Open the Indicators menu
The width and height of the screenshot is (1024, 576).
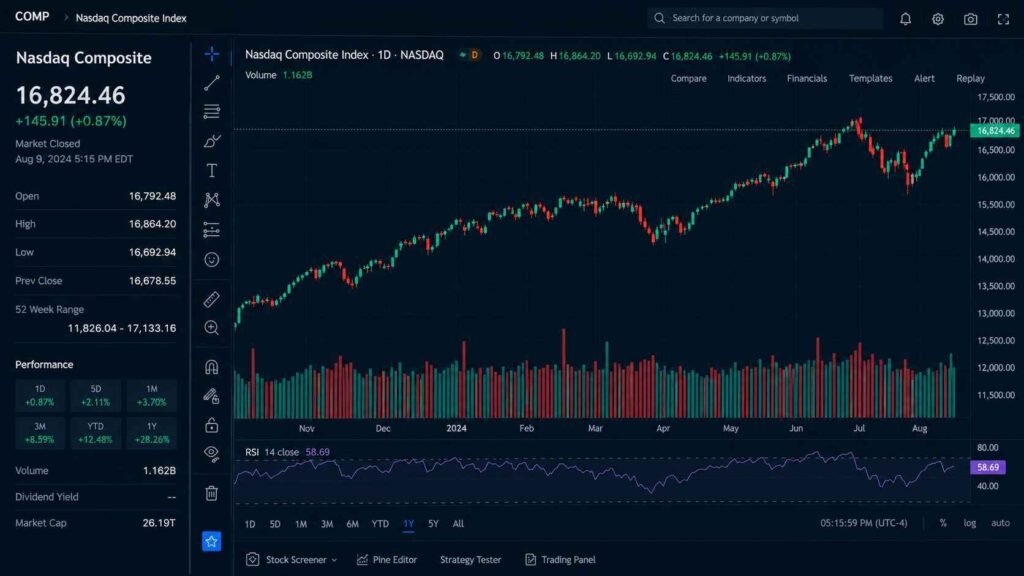click(x=746, y=78)
